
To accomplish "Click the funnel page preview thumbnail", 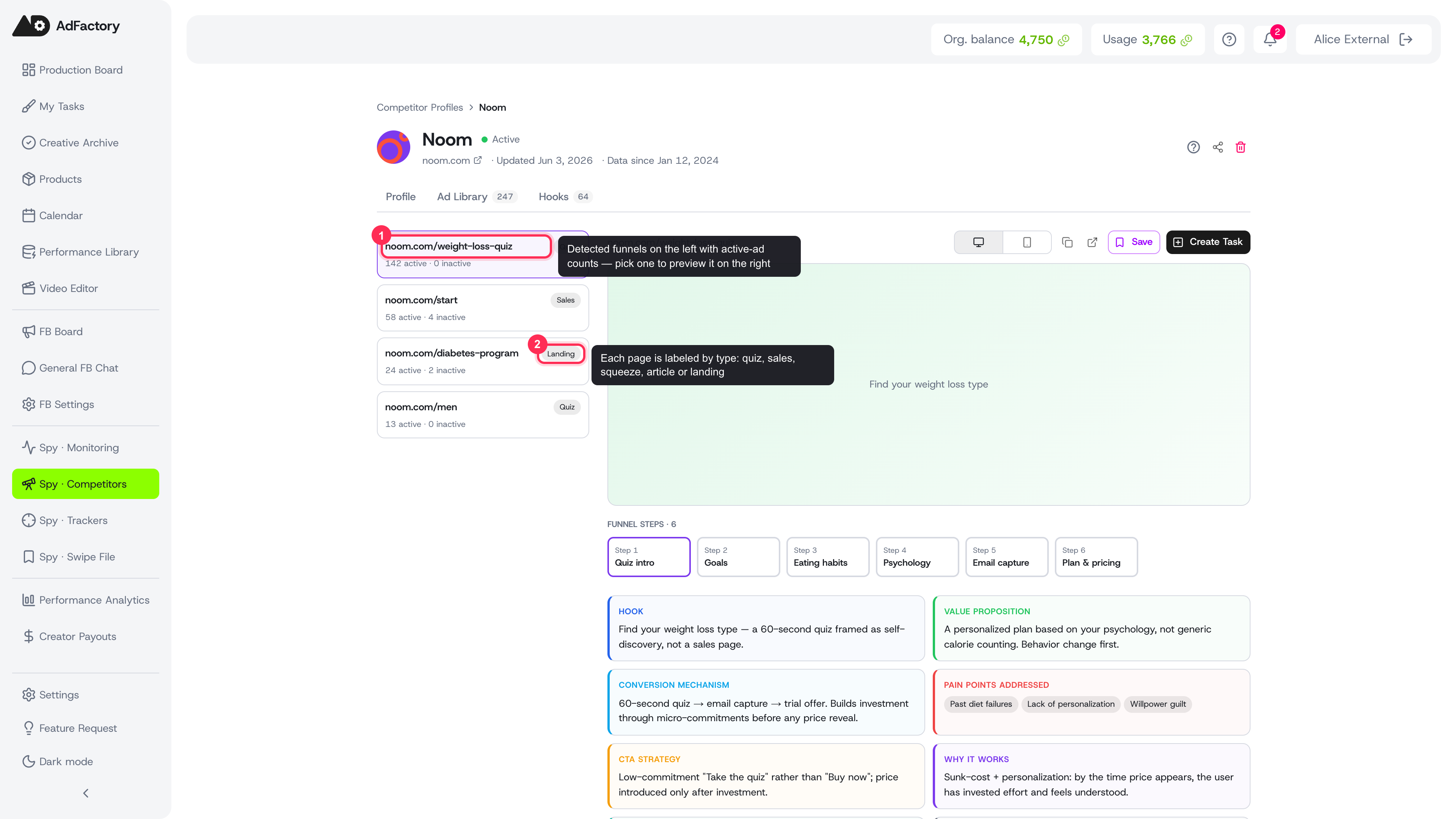I will point(929,384).
